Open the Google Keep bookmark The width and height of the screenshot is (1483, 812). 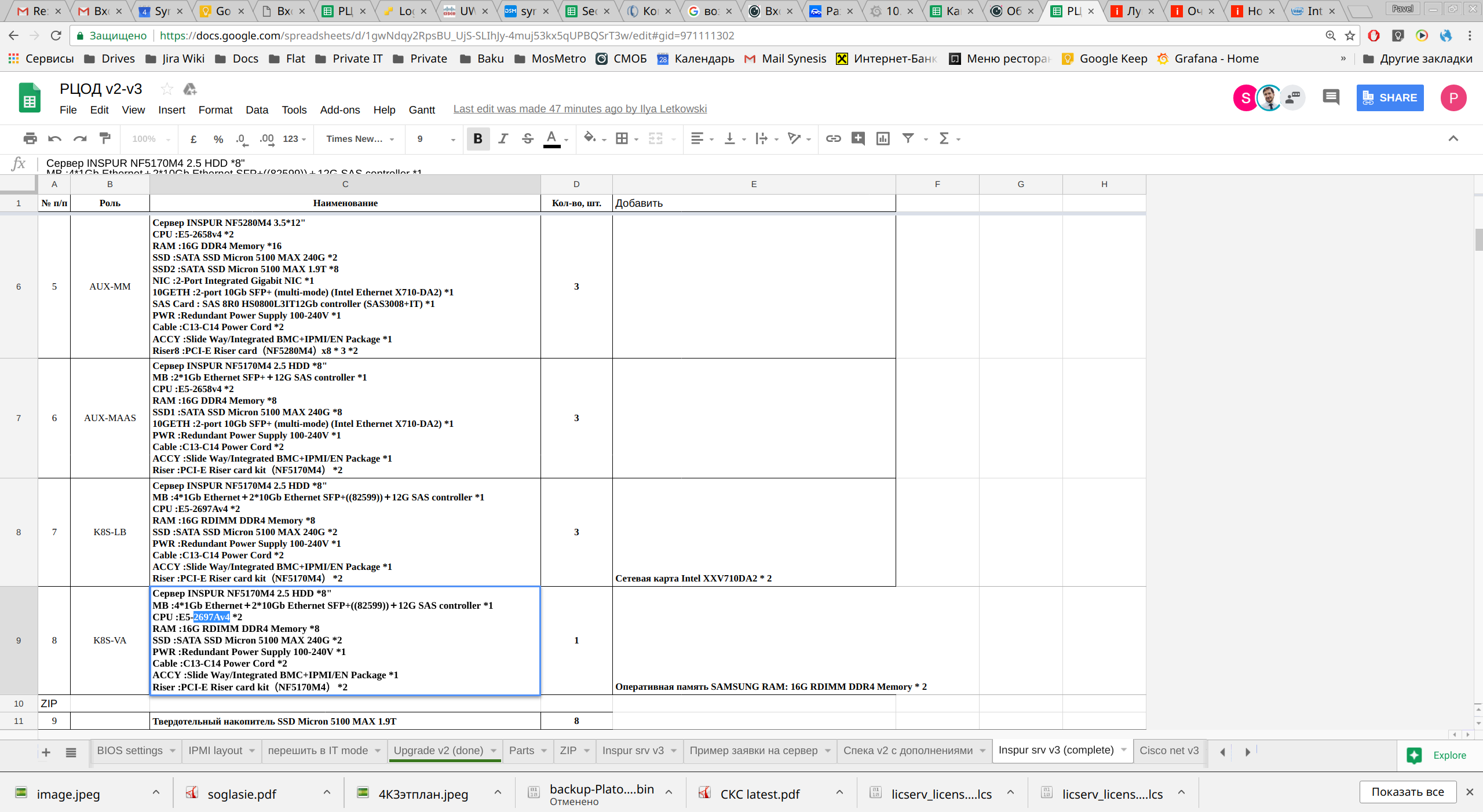click(1105, 58)
